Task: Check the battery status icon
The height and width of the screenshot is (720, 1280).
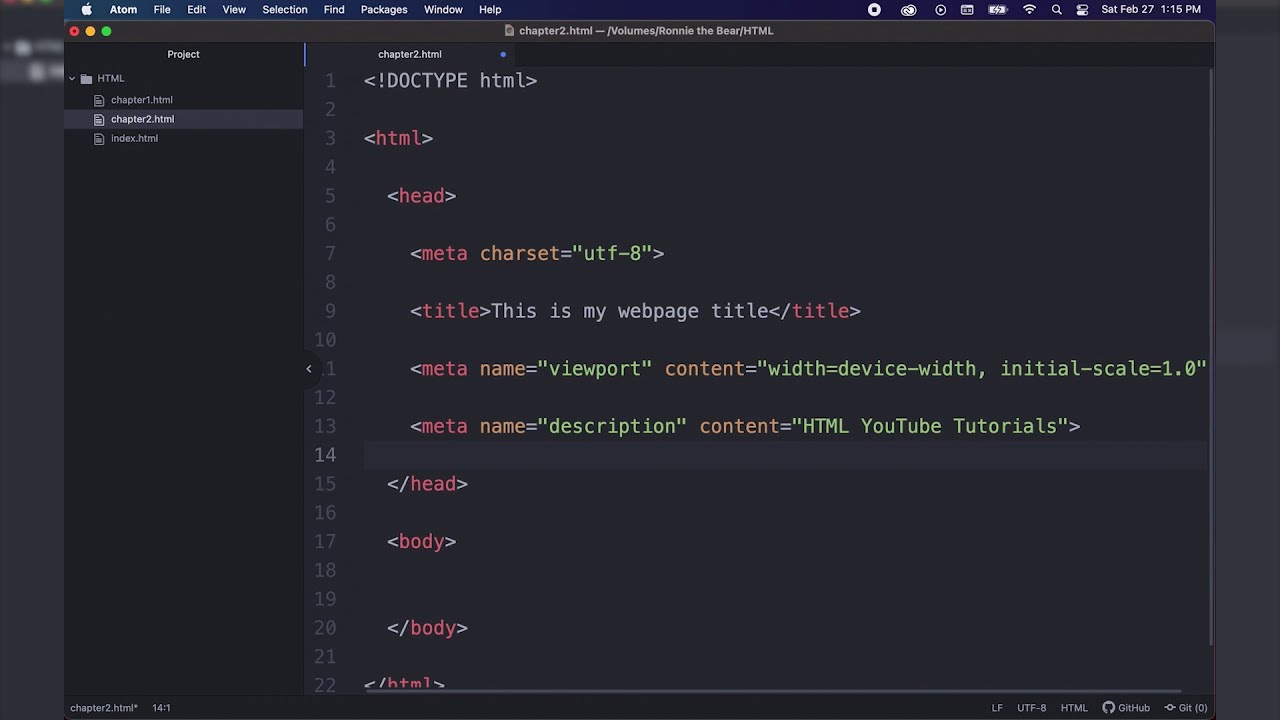Action: [998, 10]
